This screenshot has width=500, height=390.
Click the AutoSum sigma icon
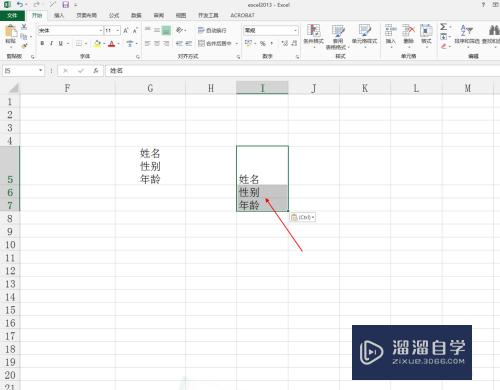point(443,27)
